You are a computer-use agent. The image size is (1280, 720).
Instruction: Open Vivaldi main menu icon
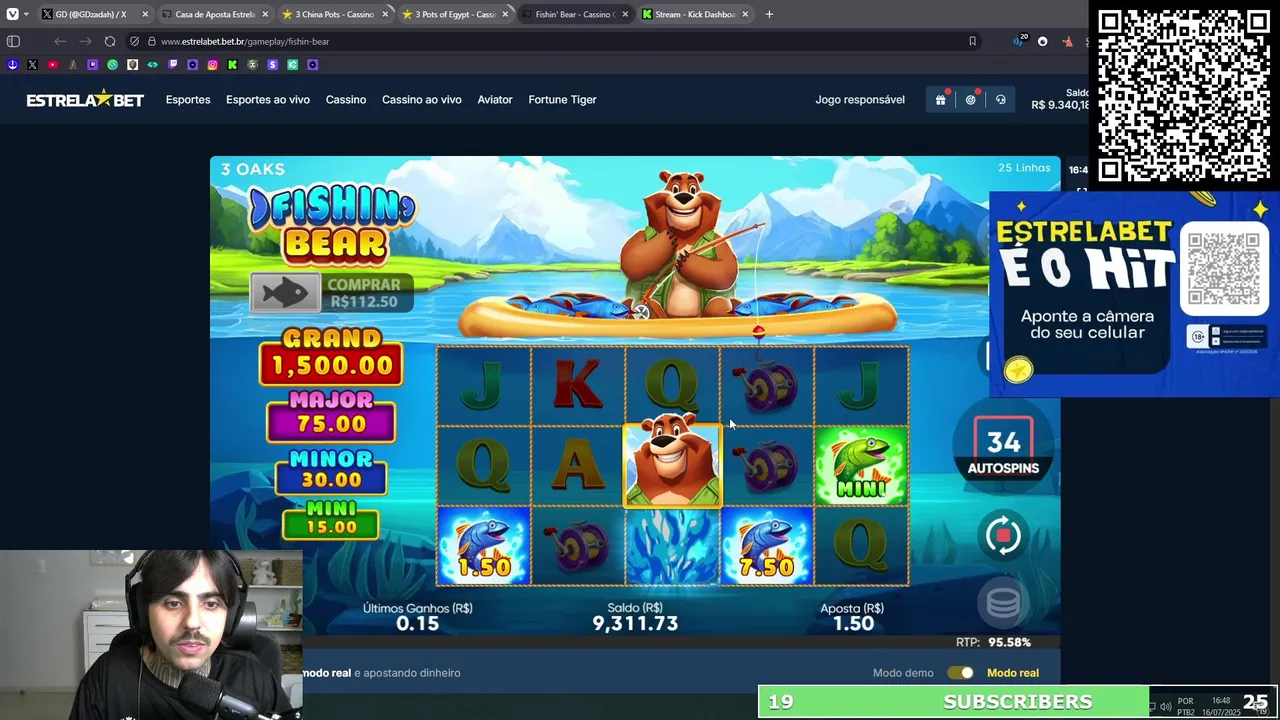point(12,14)
